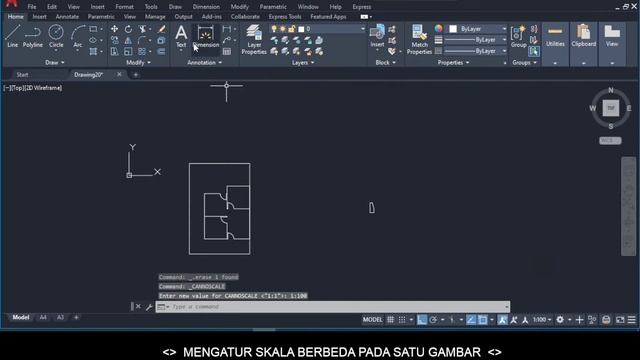Open the workspace switching gear menu
The image size is (640, 360).
tap(560, 320)
